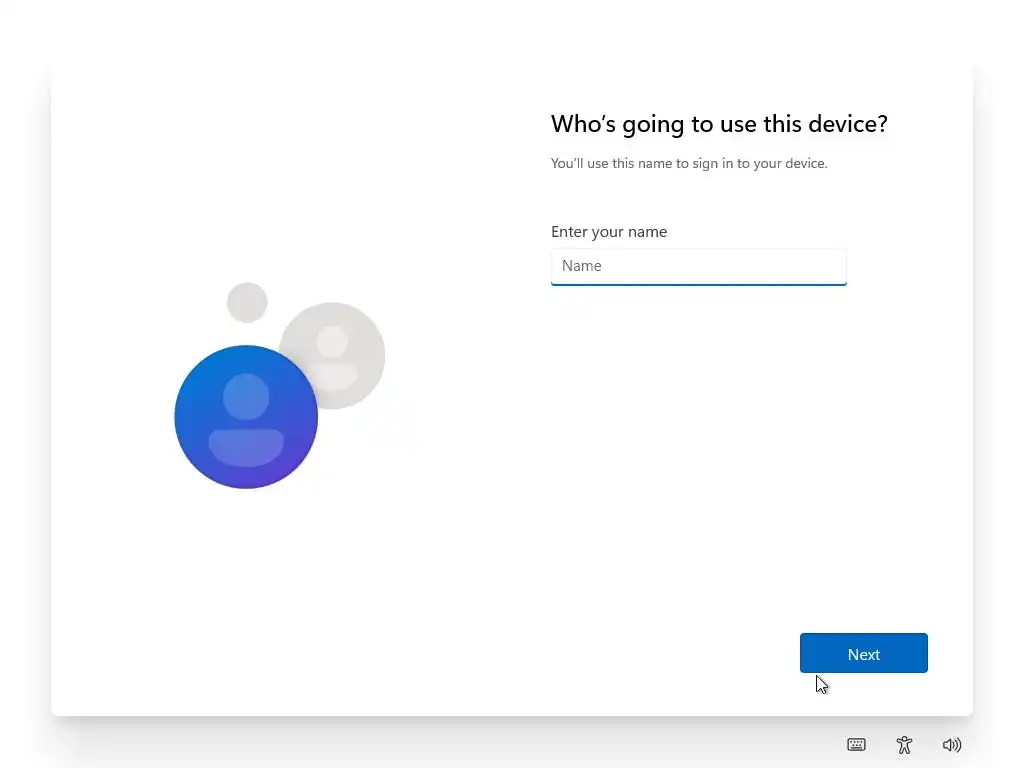Screen dimensions: 1024x768
Task: Focus the Name input field
Action: click(699, 266)
